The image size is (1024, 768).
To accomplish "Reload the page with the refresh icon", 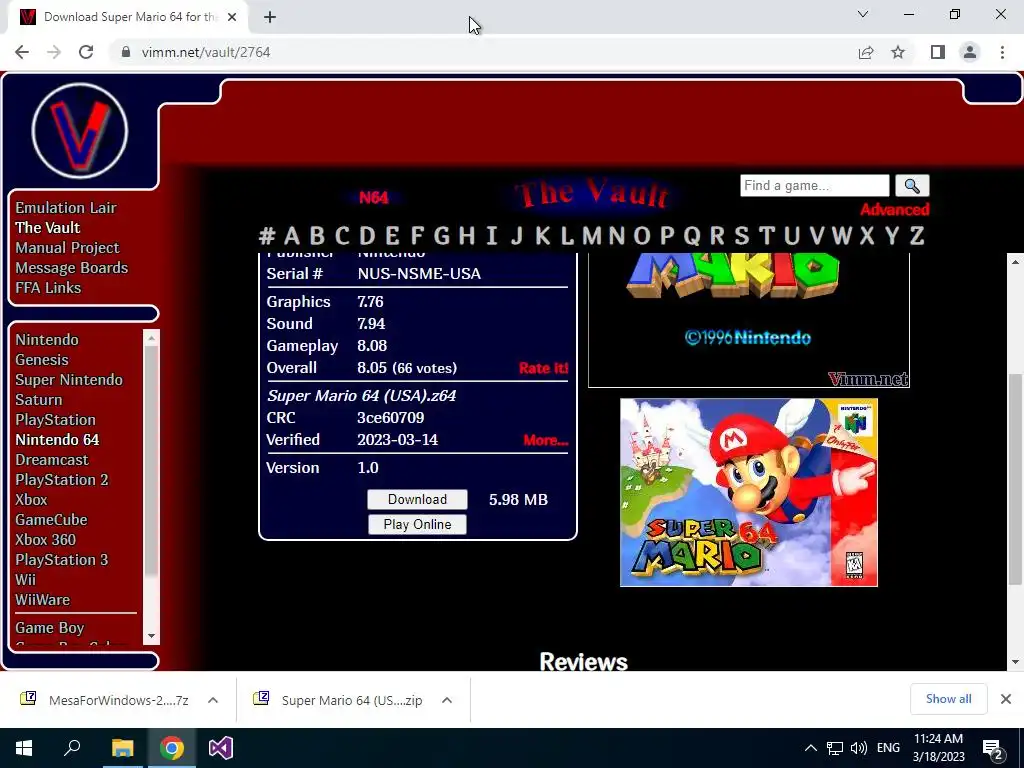I will [x=86, y=52].
